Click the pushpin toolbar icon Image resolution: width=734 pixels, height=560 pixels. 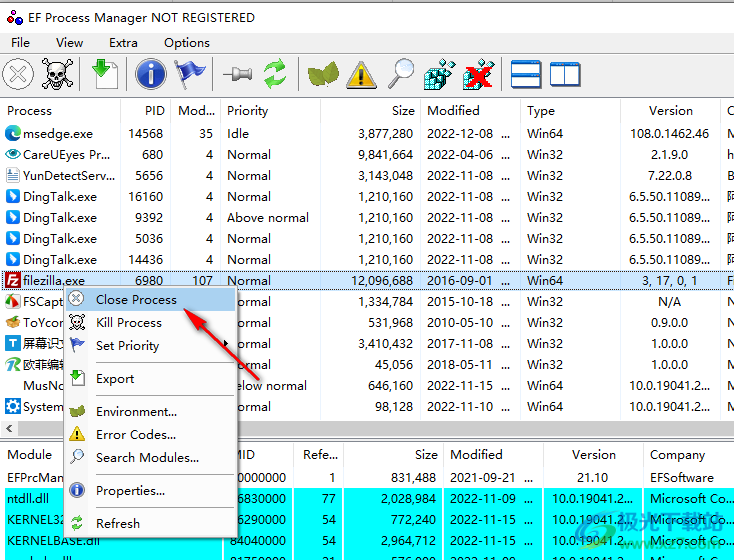(237, 74)
